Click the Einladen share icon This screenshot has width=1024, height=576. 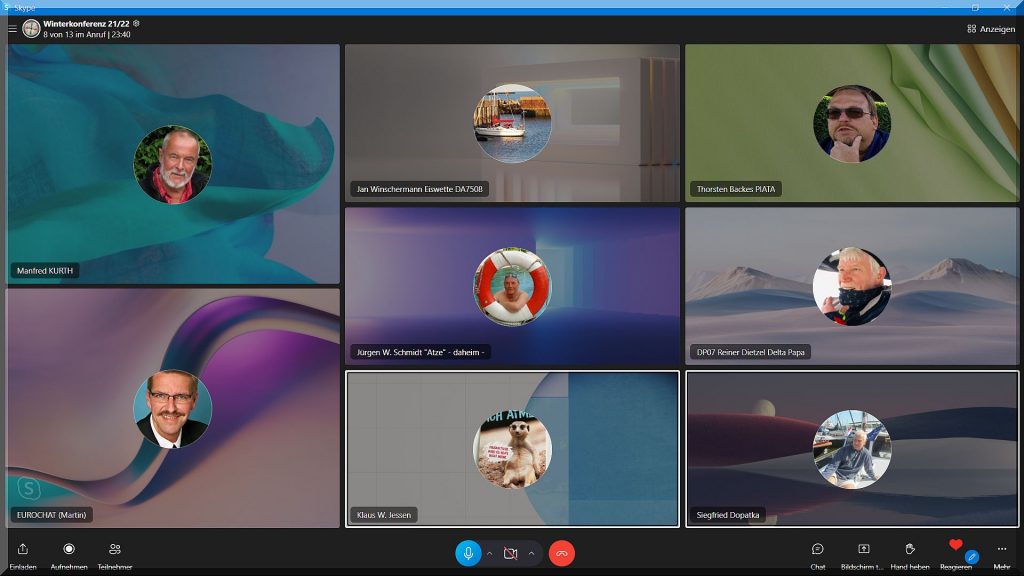coord(22,549)
